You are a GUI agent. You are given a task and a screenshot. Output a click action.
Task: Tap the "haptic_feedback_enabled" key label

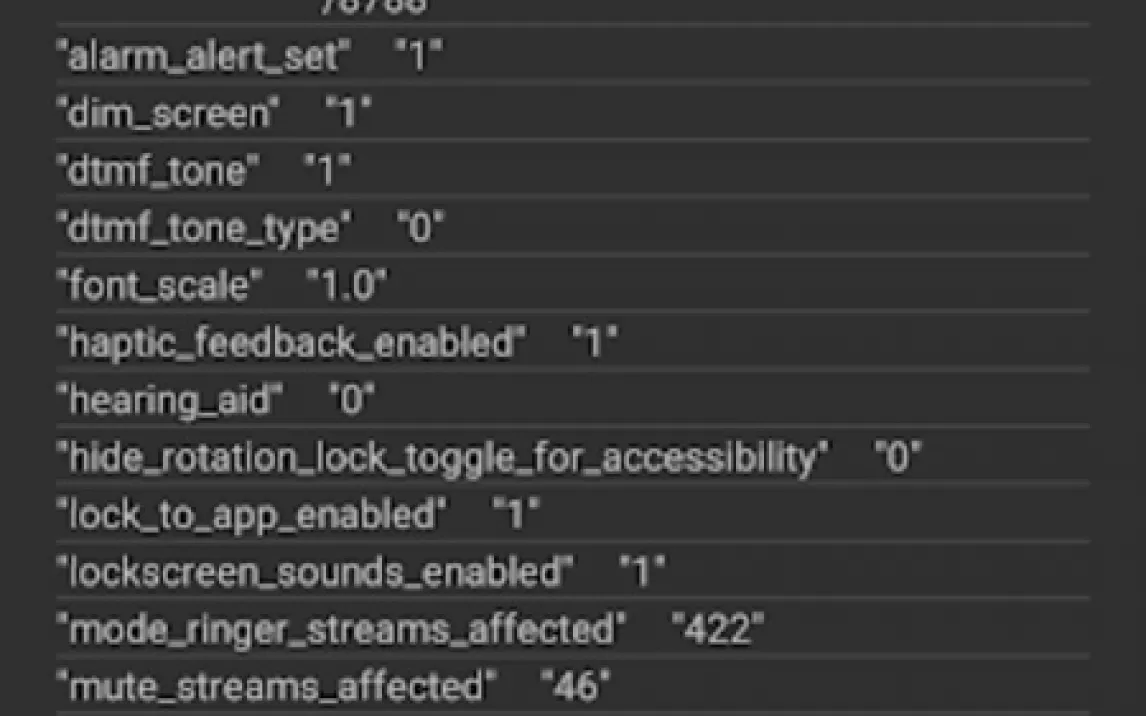point(291,343)
